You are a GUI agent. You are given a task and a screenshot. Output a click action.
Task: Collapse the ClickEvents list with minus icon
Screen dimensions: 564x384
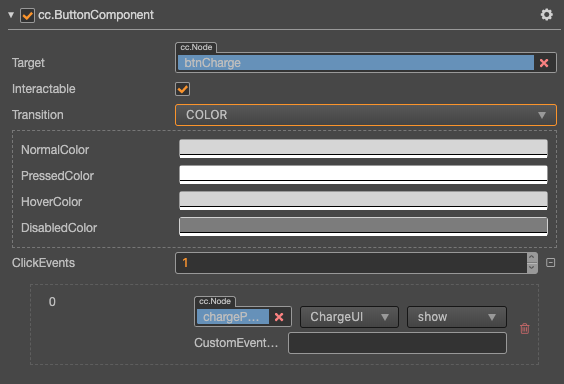click(x=550, y=263)
